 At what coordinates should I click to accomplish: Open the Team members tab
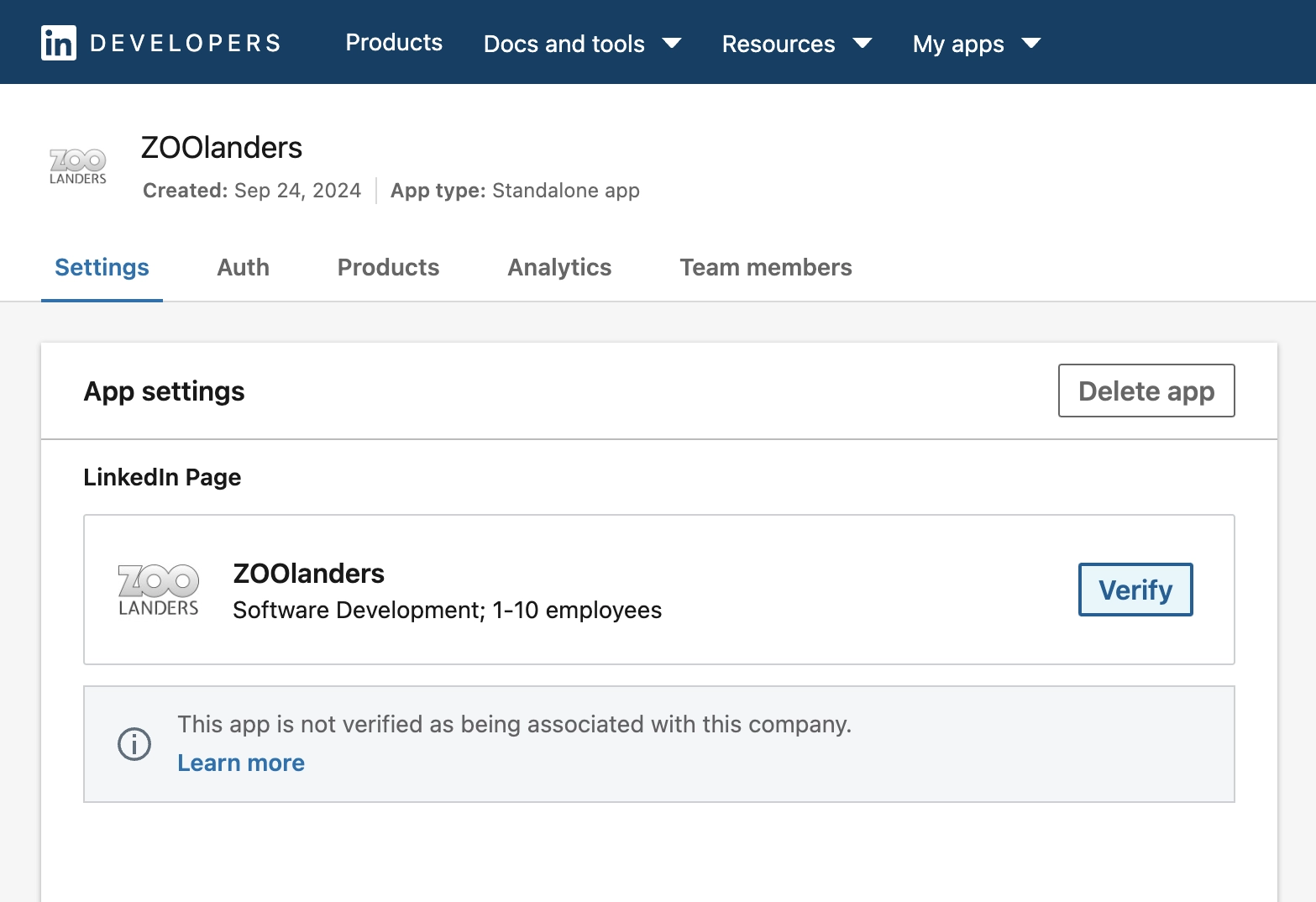(x=766, y=267)
